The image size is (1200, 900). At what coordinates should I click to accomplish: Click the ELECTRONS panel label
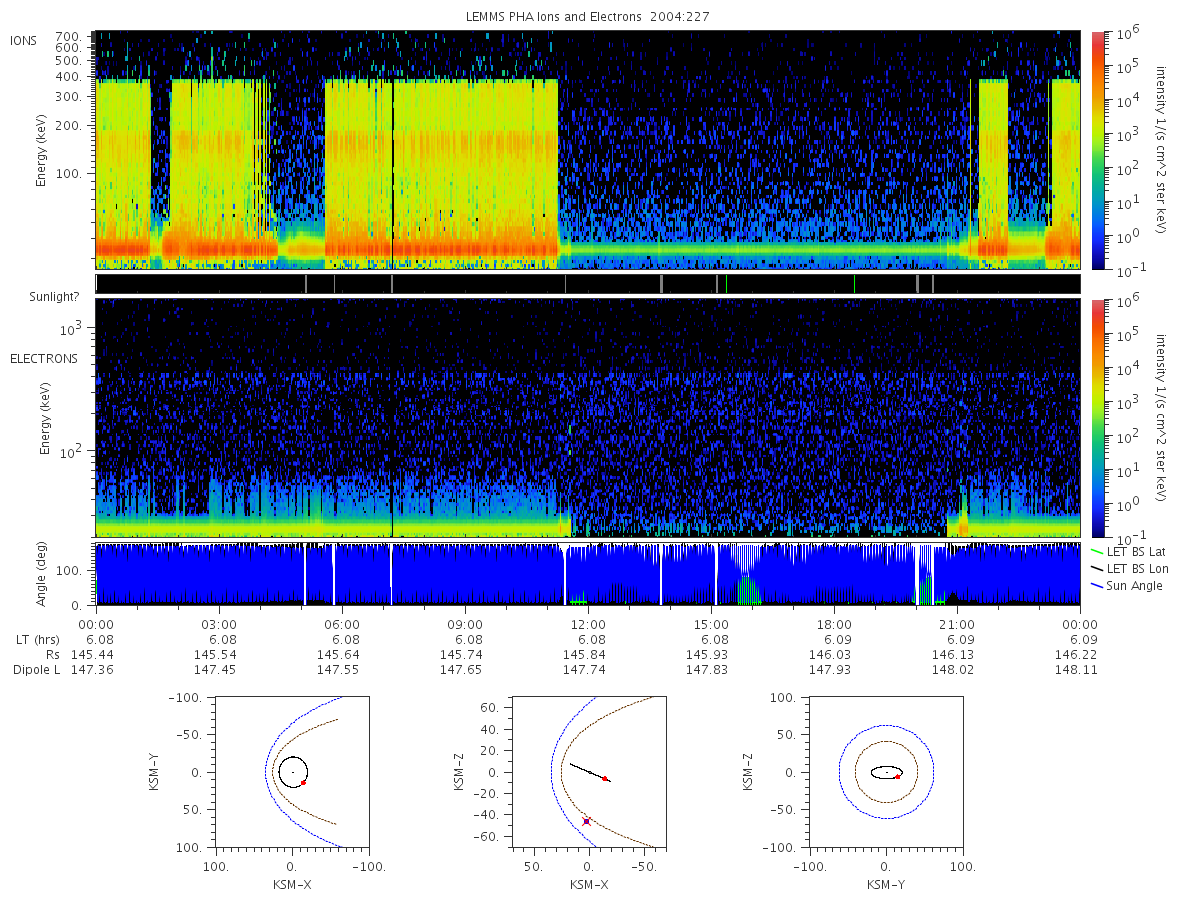coord(44,358)
